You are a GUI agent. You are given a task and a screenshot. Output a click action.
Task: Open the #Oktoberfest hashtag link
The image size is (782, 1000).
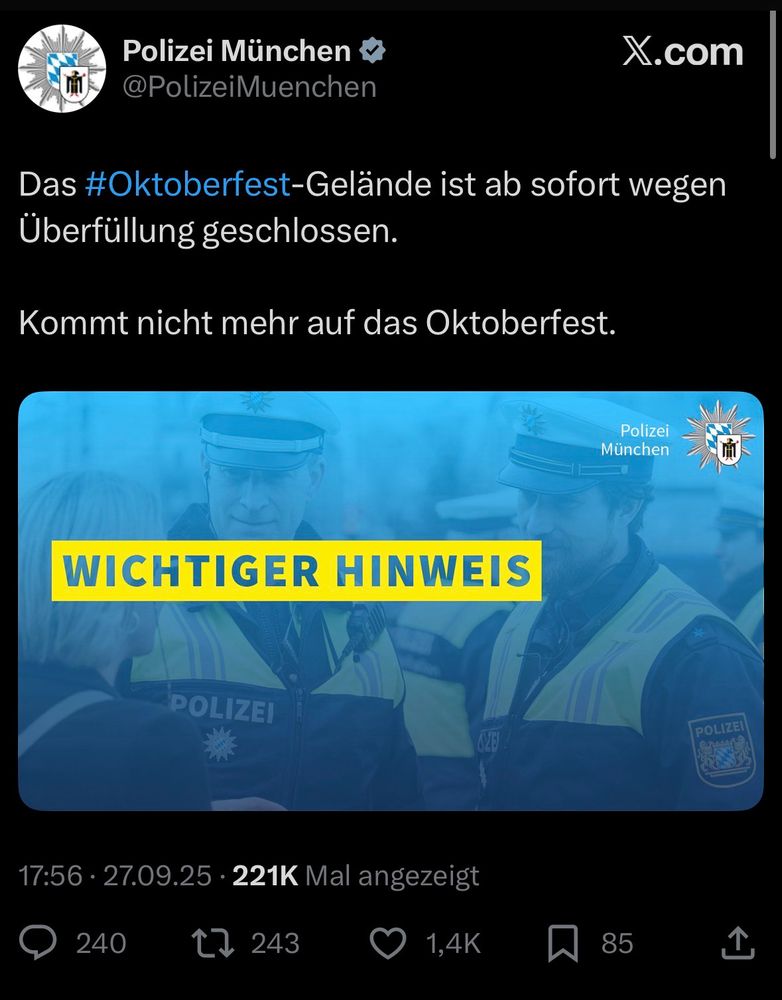[188, 185]
